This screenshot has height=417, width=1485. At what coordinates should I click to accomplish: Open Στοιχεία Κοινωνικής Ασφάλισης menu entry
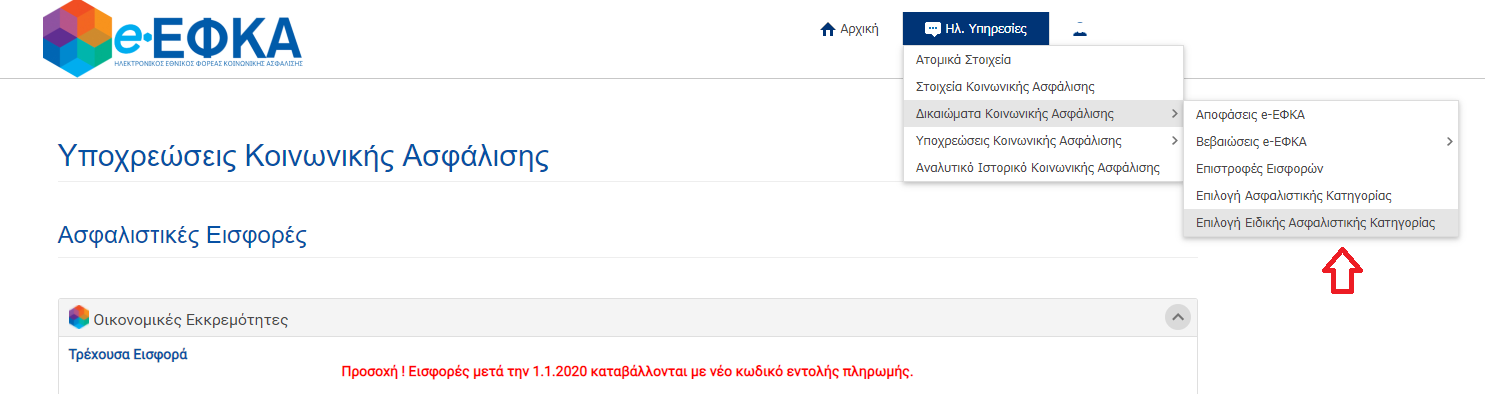1005,87
